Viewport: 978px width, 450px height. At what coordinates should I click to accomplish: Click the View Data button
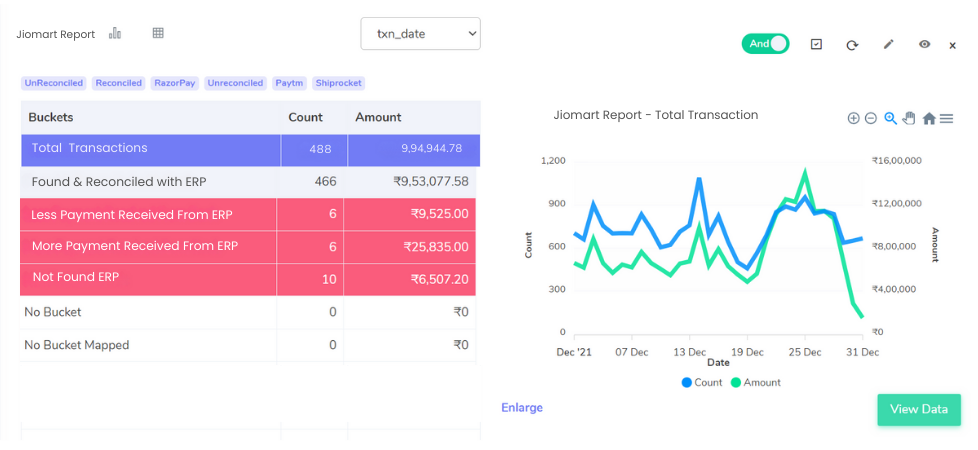[x=919, y=409]
